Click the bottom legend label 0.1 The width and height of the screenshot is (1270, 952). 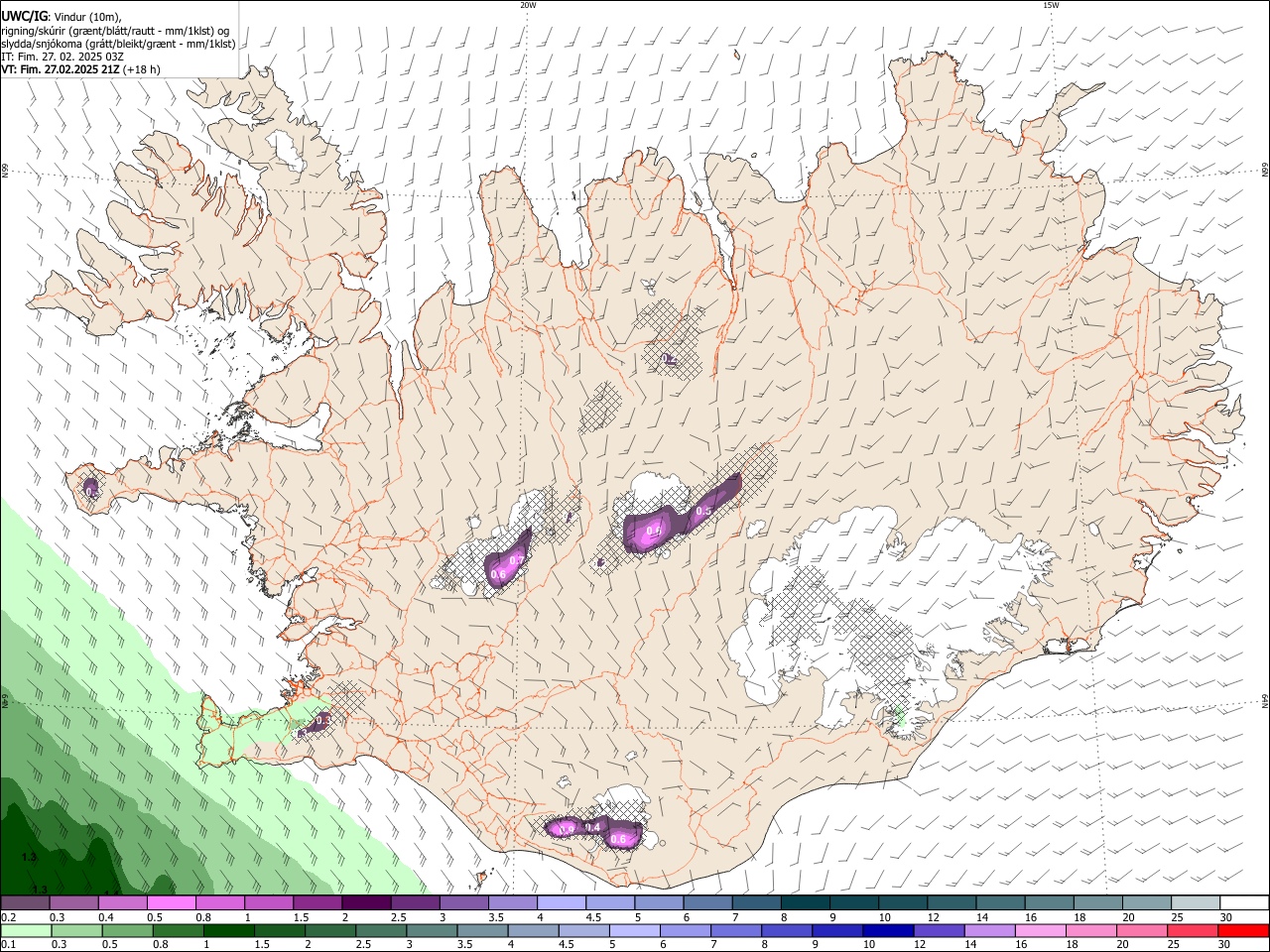tap(8, 944)
